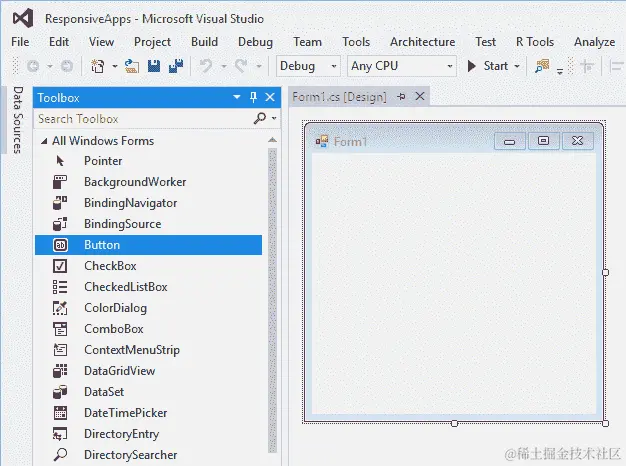Navigate forward with toolbar arrow
The height and width of the screenshot is (466, 626).
67,66
